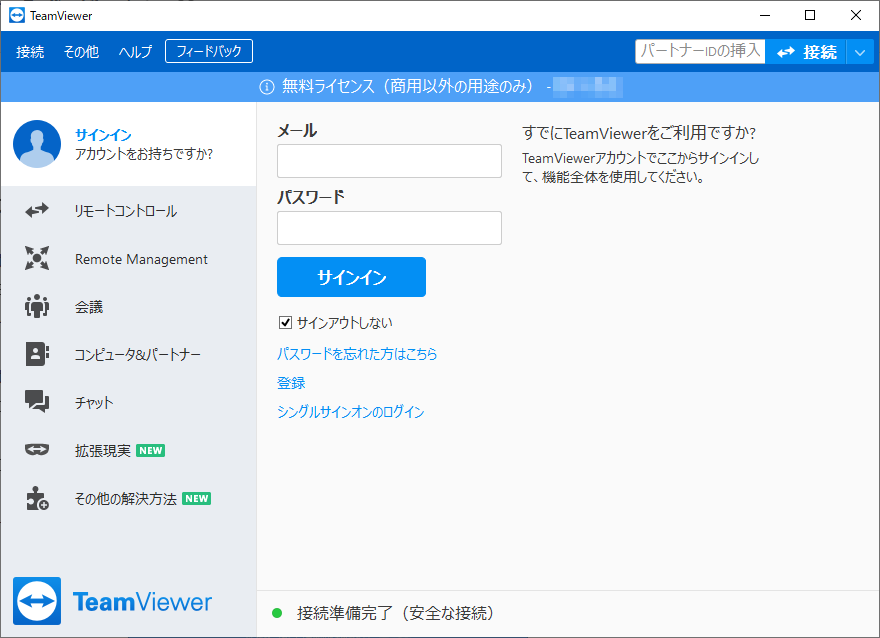
Task: Click the NEW badge beside 拡張現実
Action: coord(150,451)
